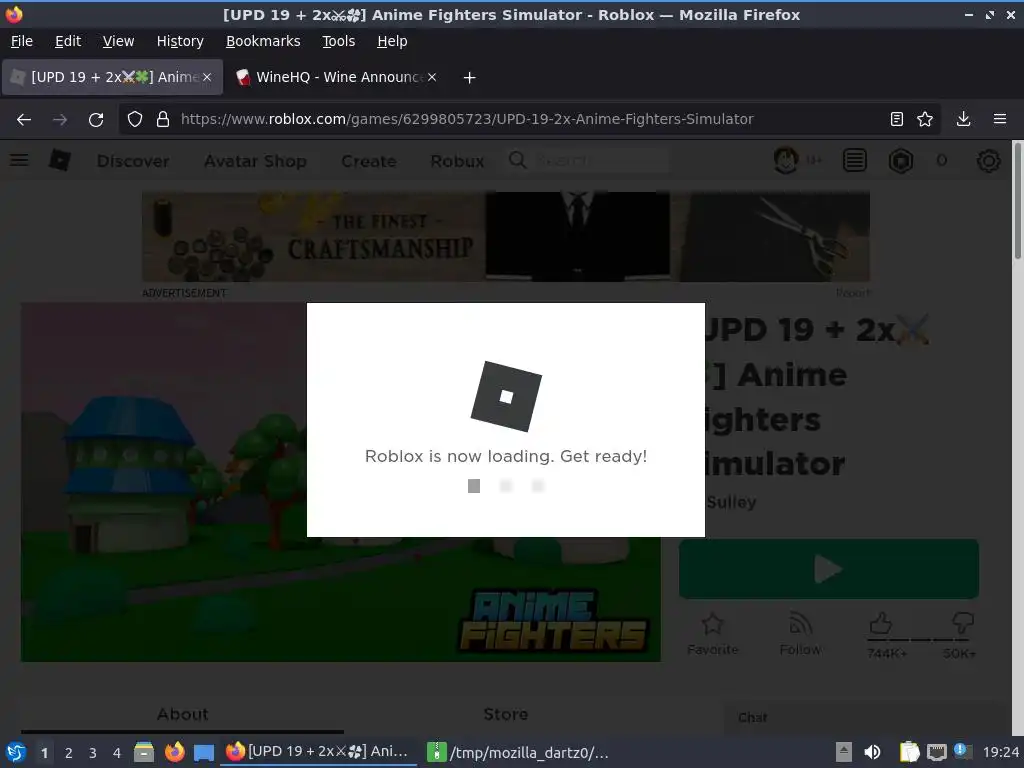This screenshot has height=768, width=1024.
Task: Click the Report advertisement link
Action: (853, 293)
